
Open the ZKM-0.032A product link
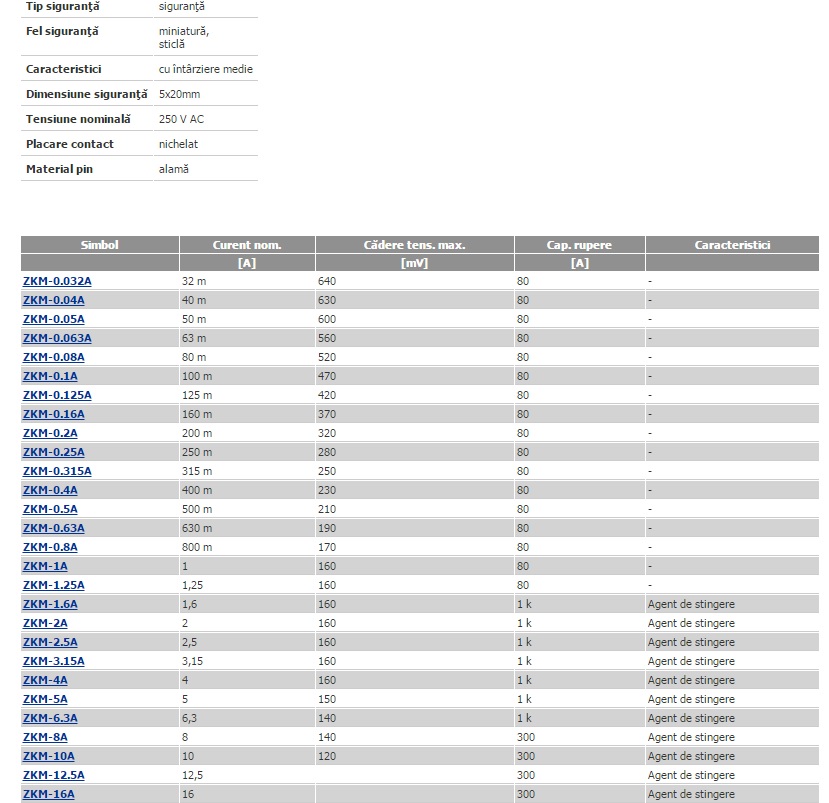point(57,281)
